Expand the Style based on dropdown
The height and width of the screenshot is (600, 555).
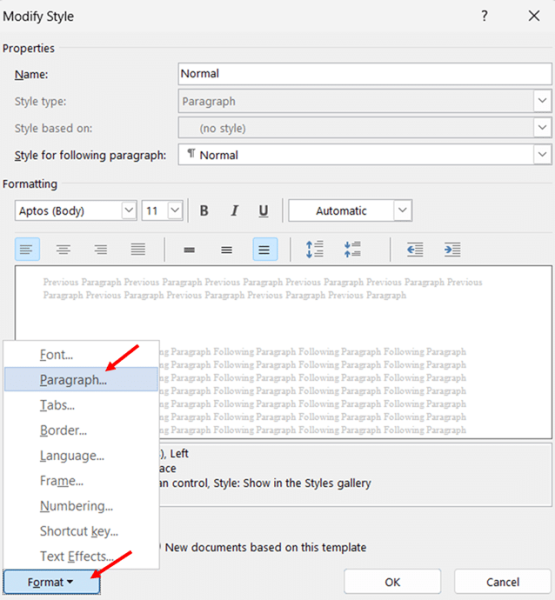tap(542, 127)
